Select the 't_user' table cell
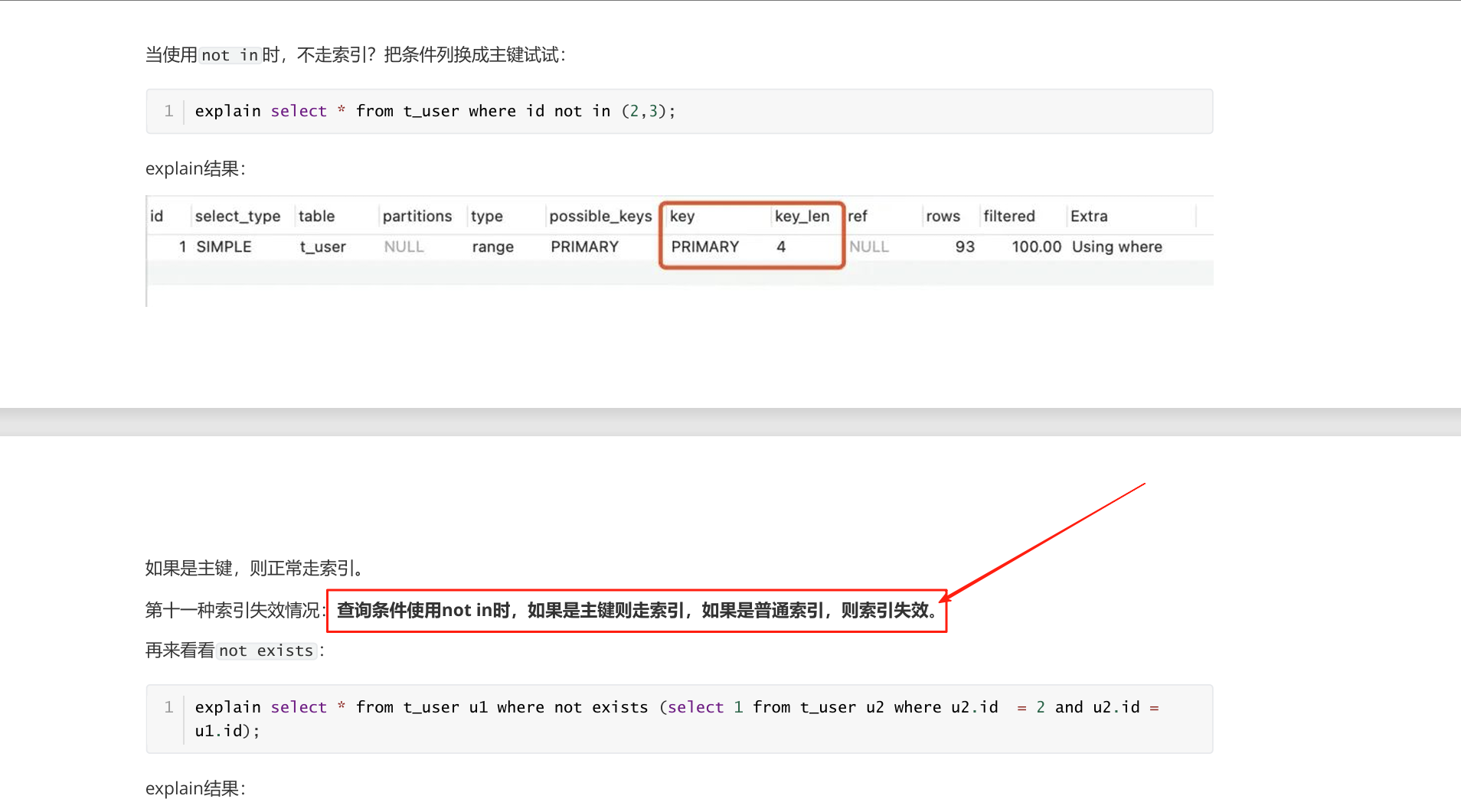Viewport: 1461px width, 812px height. [322, 247]
